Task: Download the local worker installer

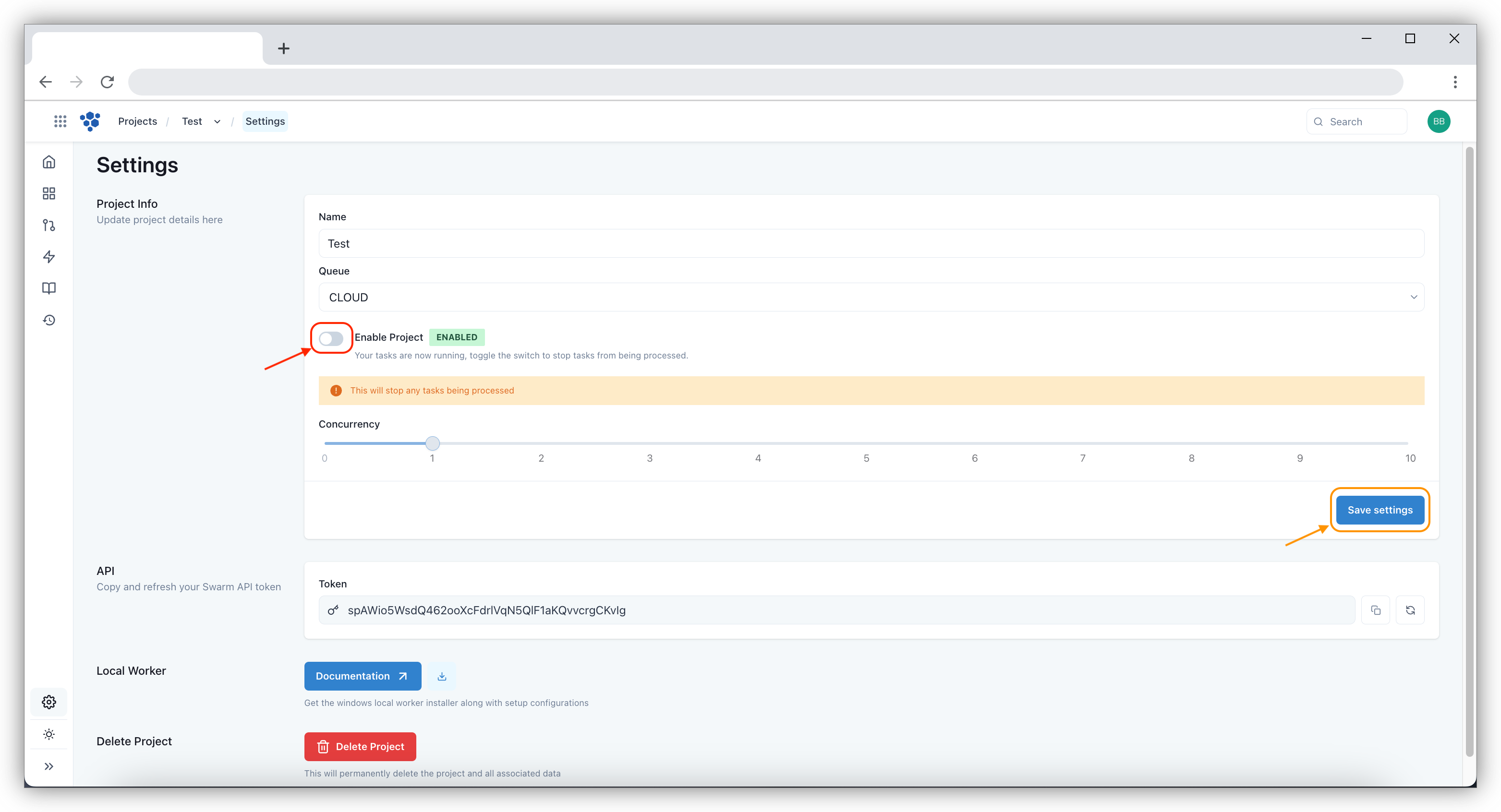Action: click(x=442, y=676)
